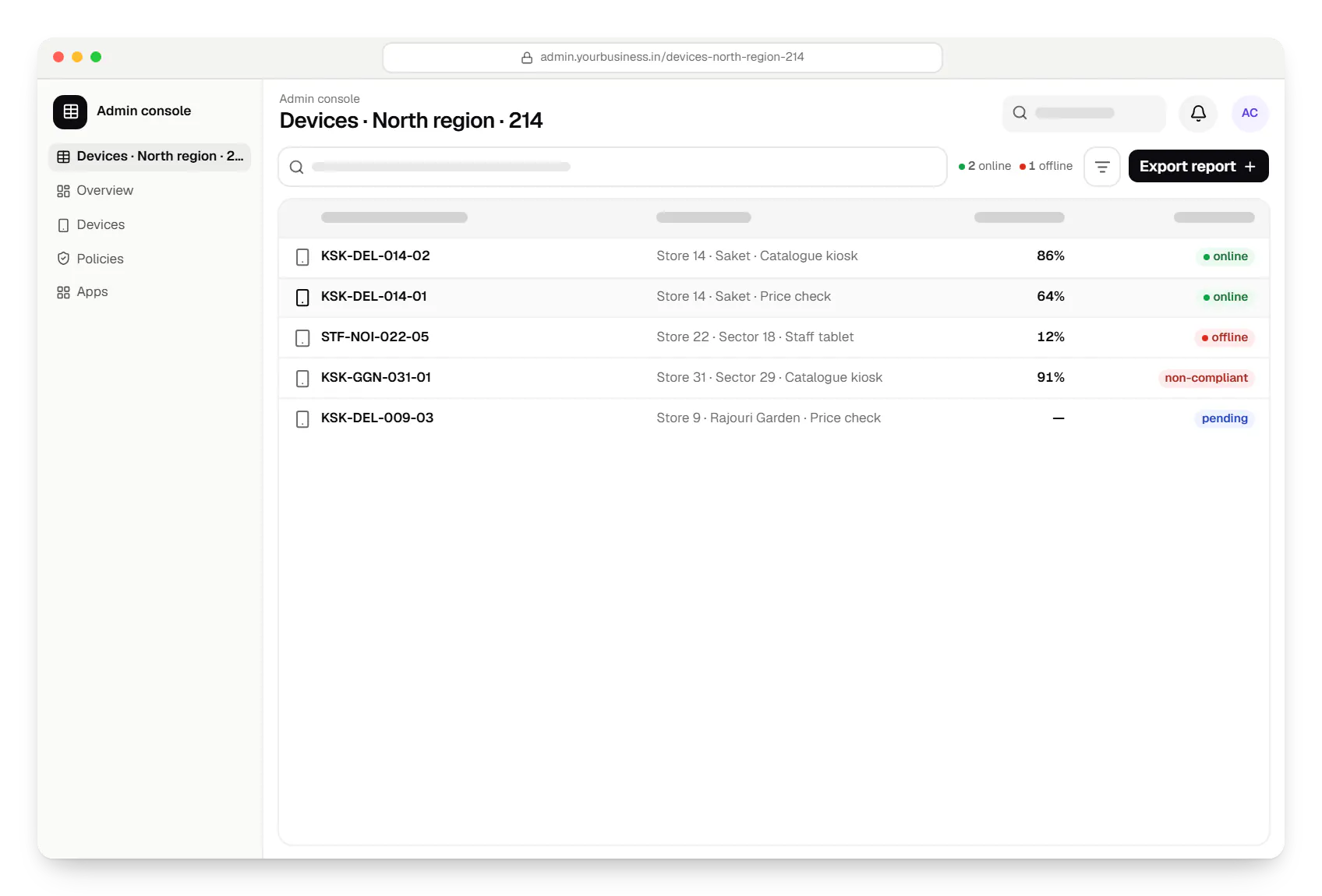The image size is (1322, 896).
Task: Click the plus icon on Export report
Action: (x=1250, y=167)
